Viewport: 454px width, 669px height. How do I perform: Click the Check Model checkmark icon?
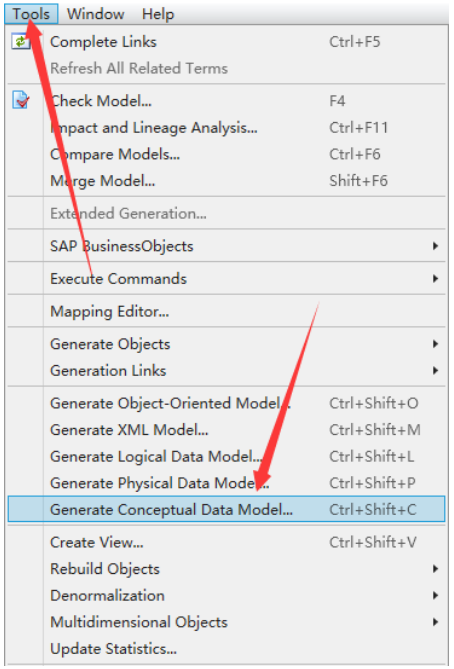[20, 101]
